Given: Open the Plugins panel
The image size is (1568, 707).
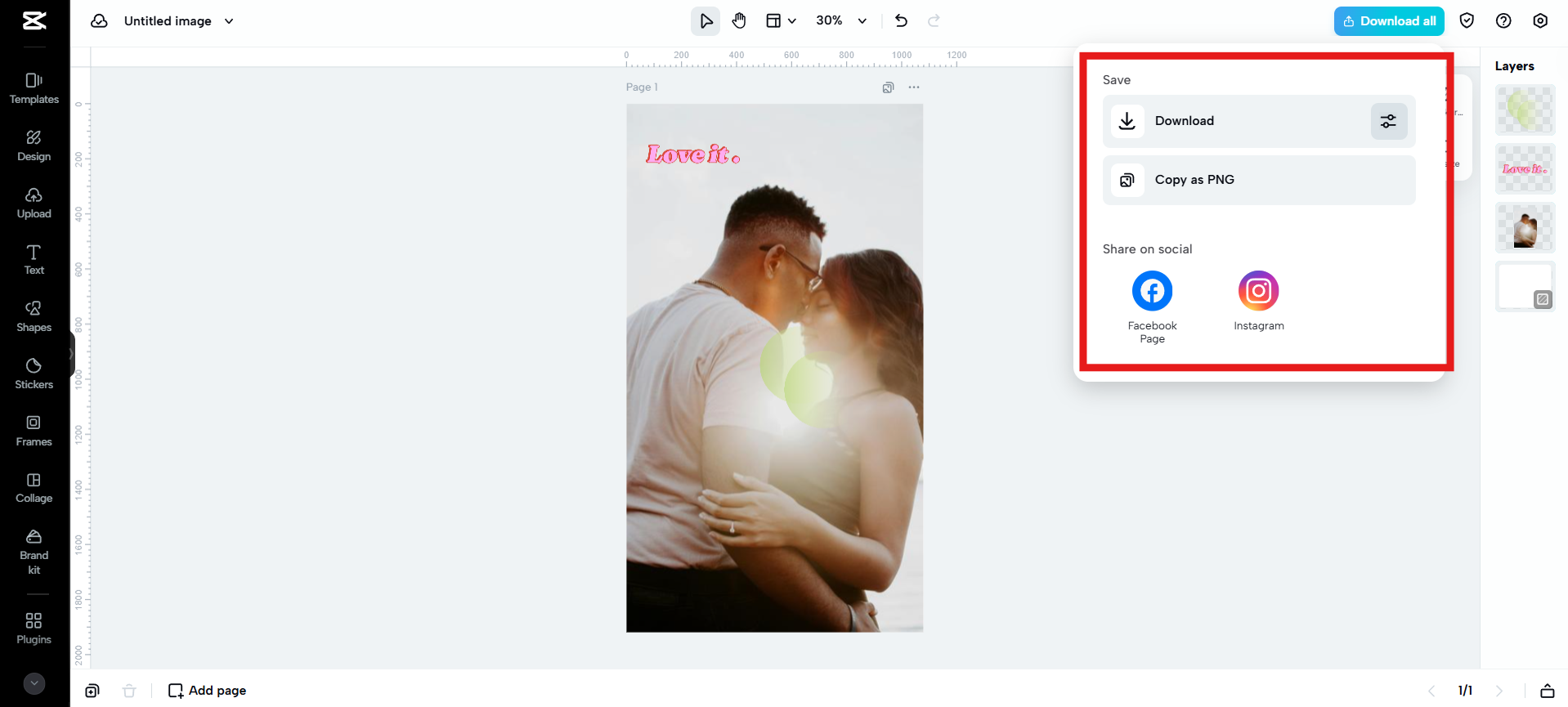Looking at the screenshot, I should (x=34, y=629).
